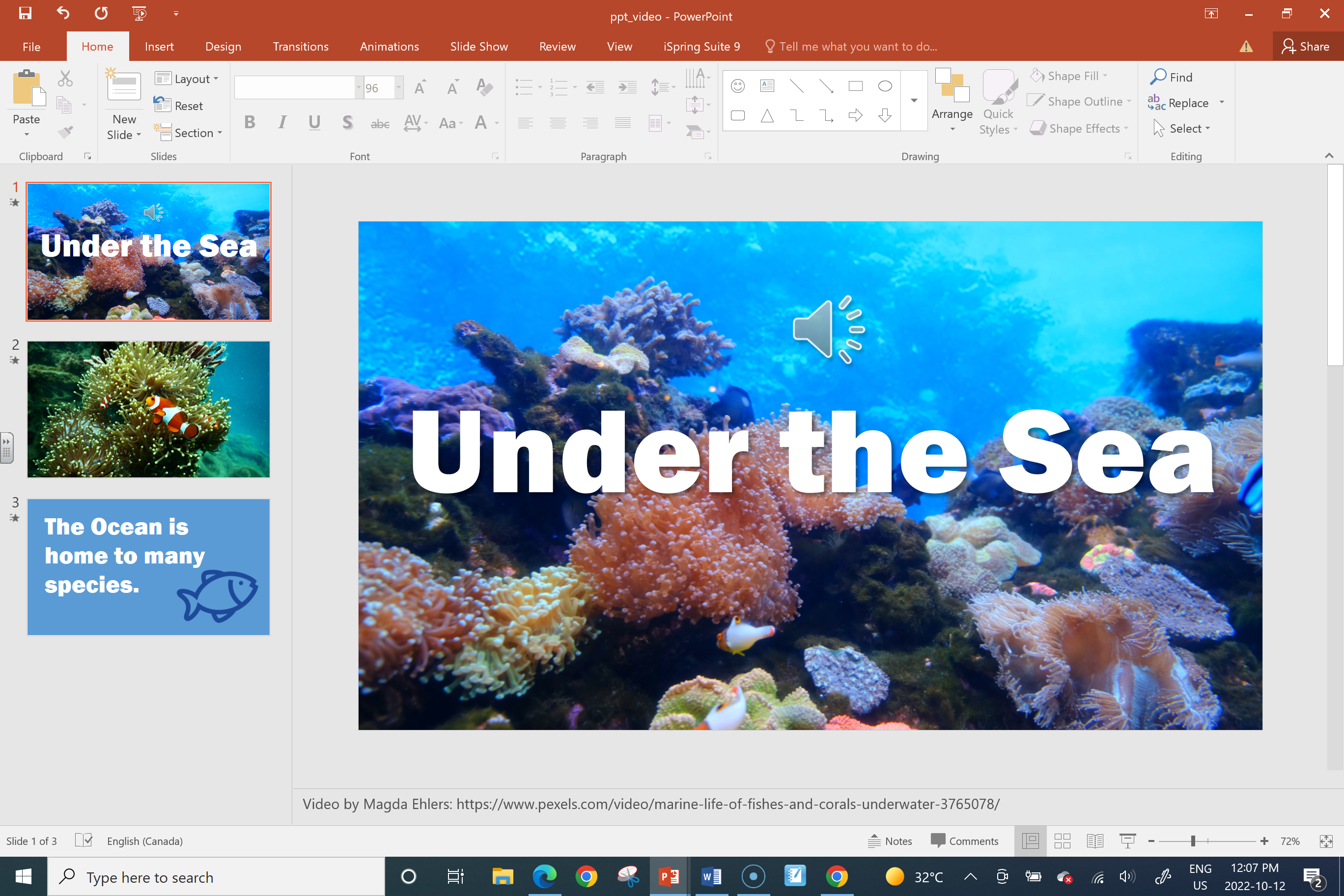
Task: Pick the isosceles triangle shape
Action: [x=767, y=116]
